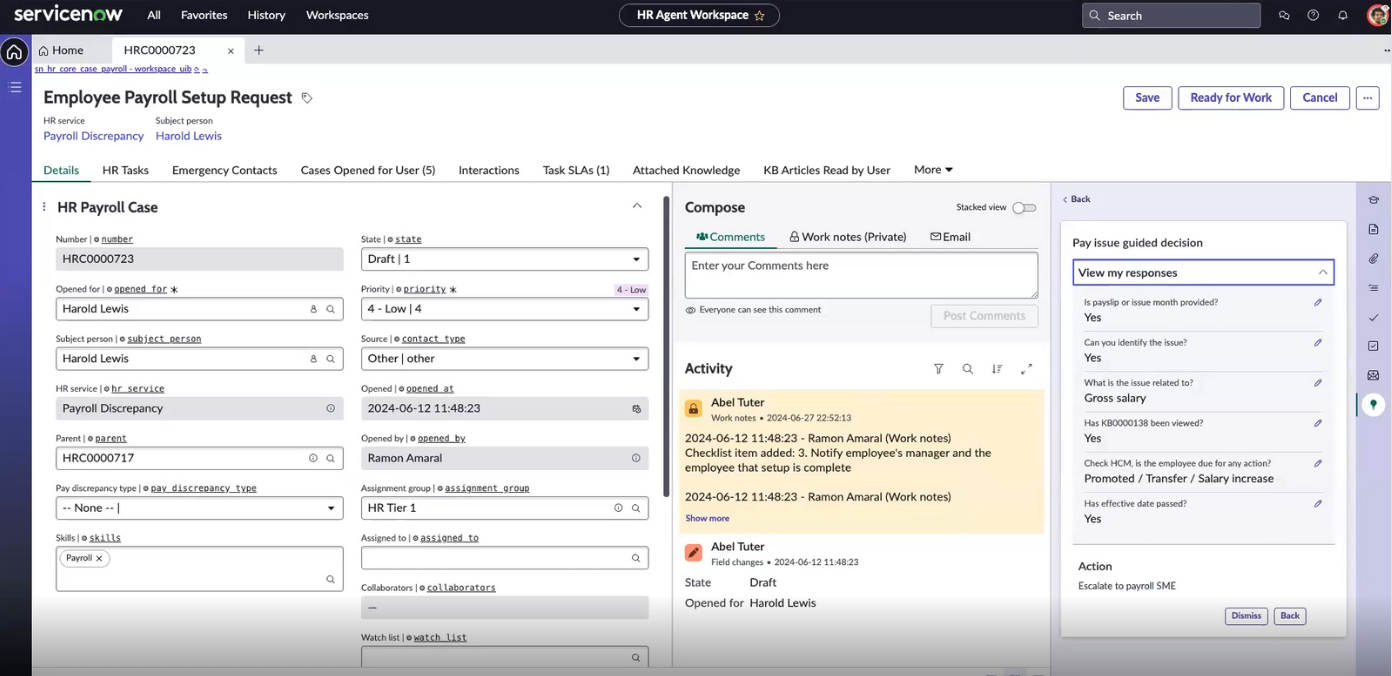Open the graduation cap icon in right sidebar

click(1374, 200)
